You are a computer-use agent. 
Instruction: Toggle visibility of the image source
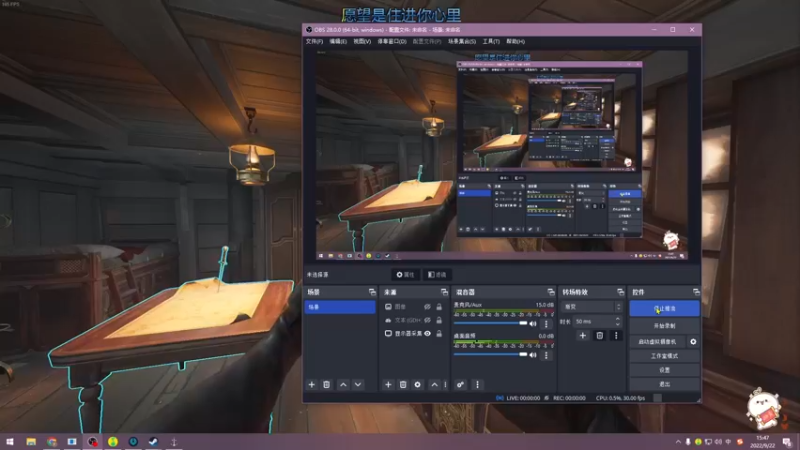[428, 307]
